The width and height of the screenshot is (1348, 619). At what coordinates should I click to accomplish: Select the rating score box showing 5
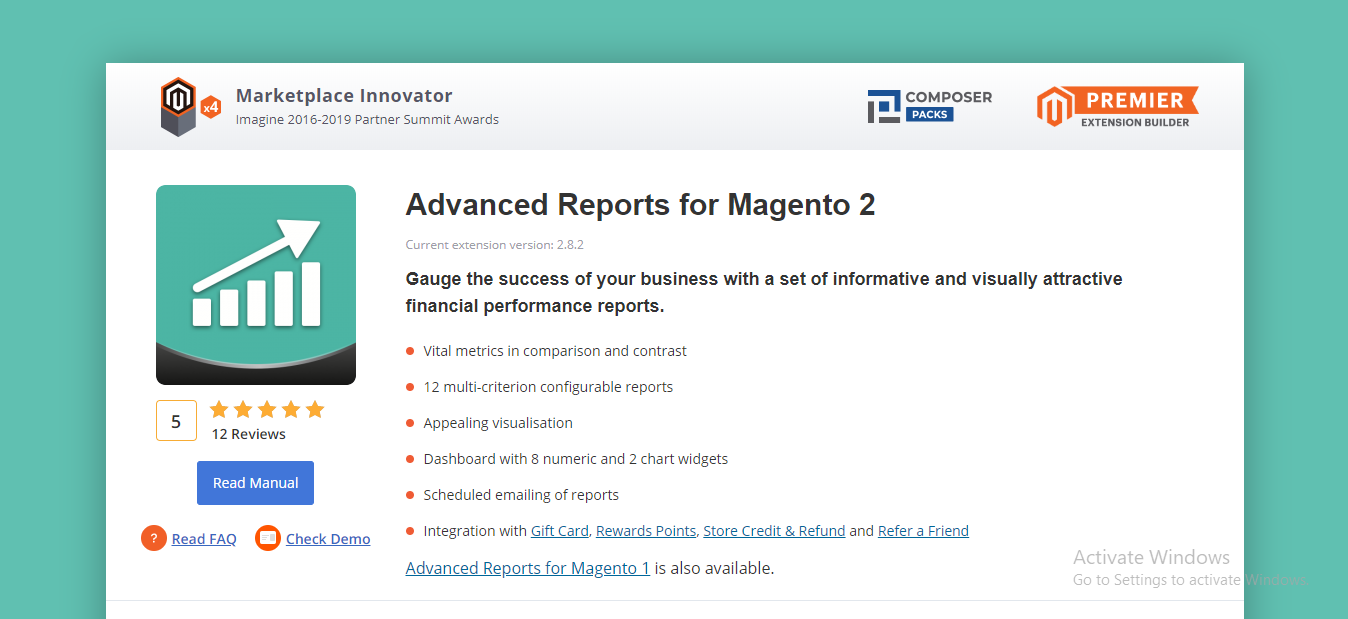tap(176, 420)
